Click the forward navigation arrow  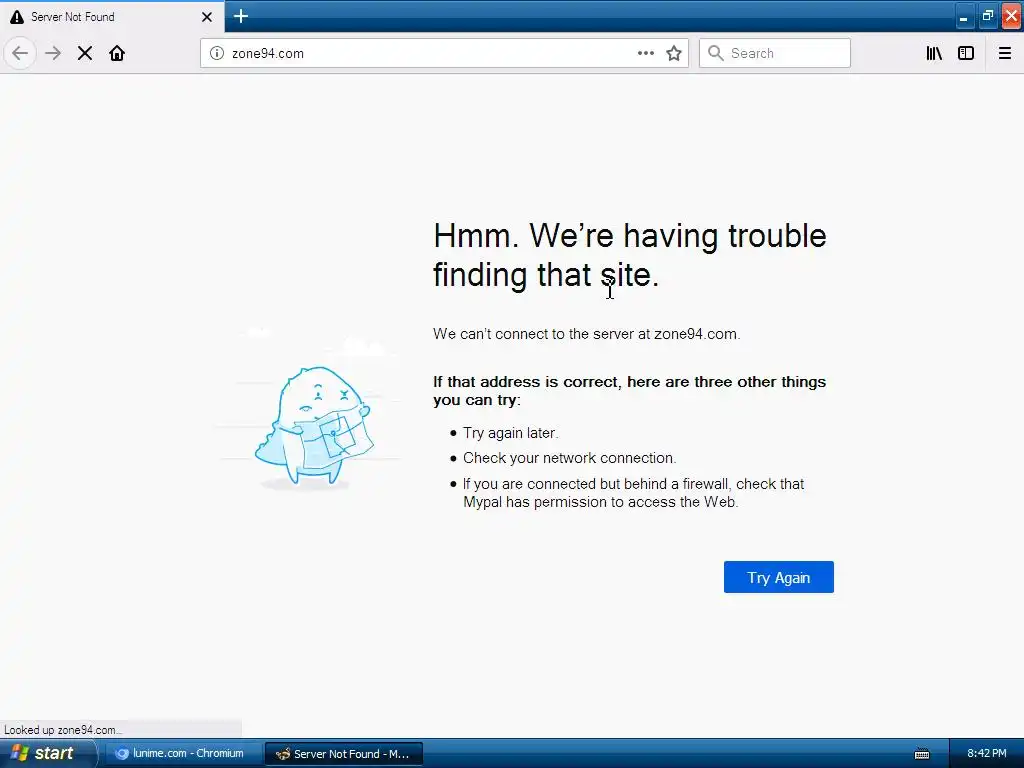[53, 53]
